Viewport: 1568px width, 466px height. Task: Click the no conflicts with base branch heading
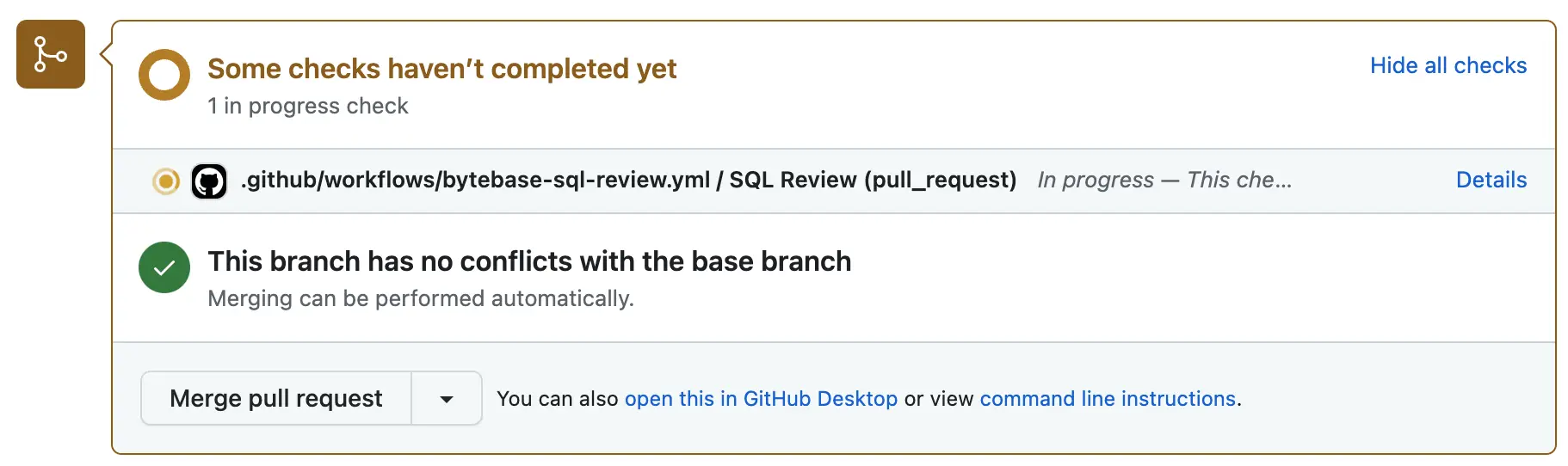(x=529, y=261)
